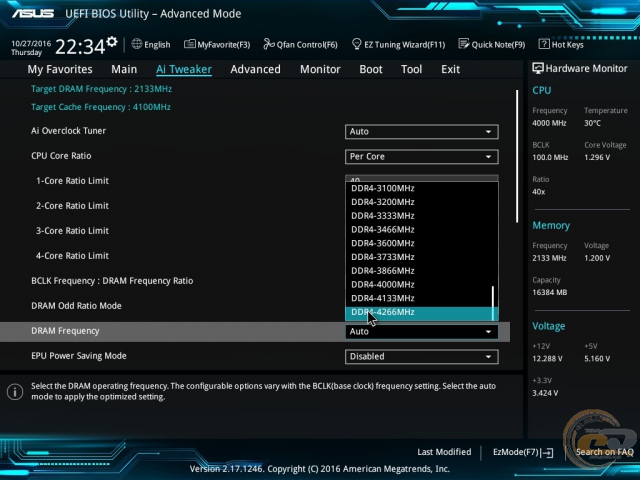Select the 4-Core Ratio Limit row

tap(72, 256)
